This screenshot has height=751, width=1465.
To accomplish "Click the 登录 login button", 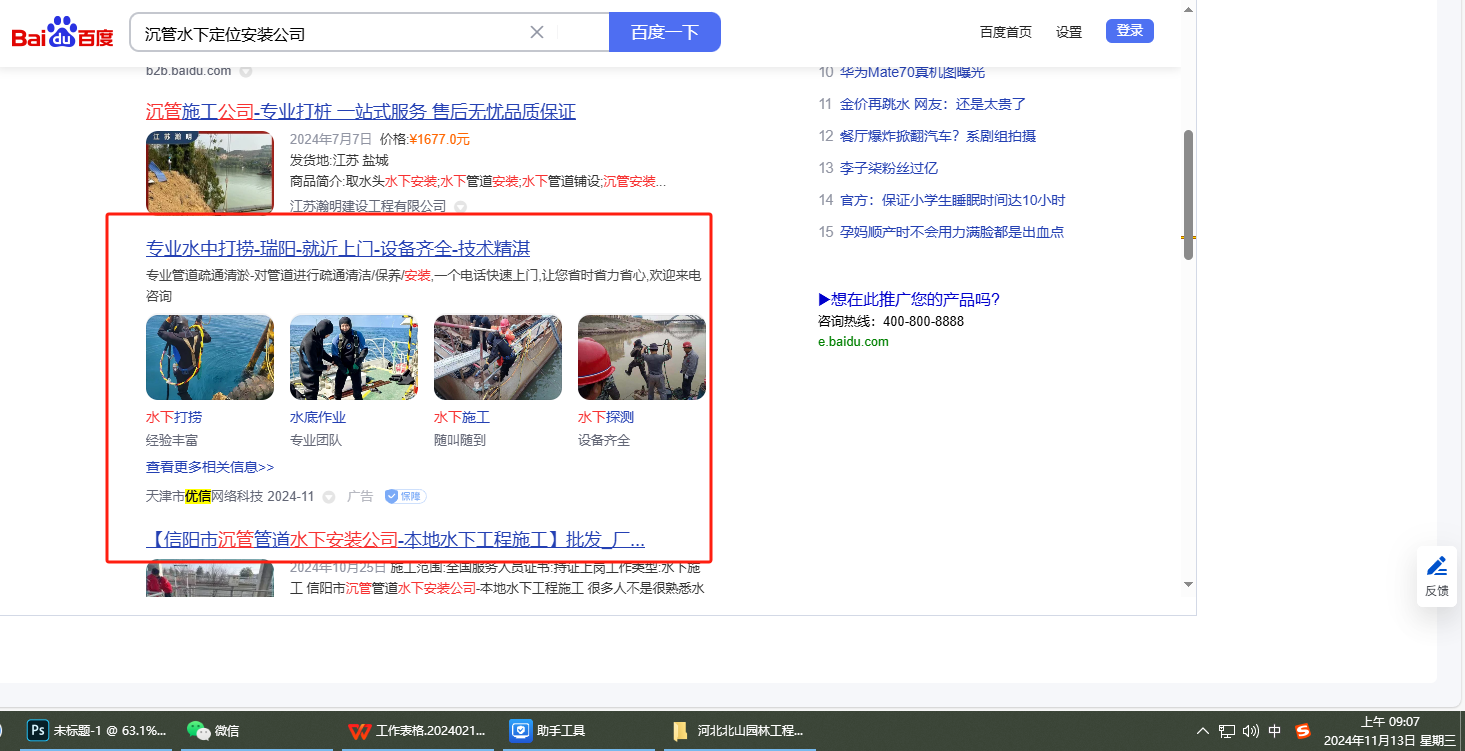I will coord(1129,31).
